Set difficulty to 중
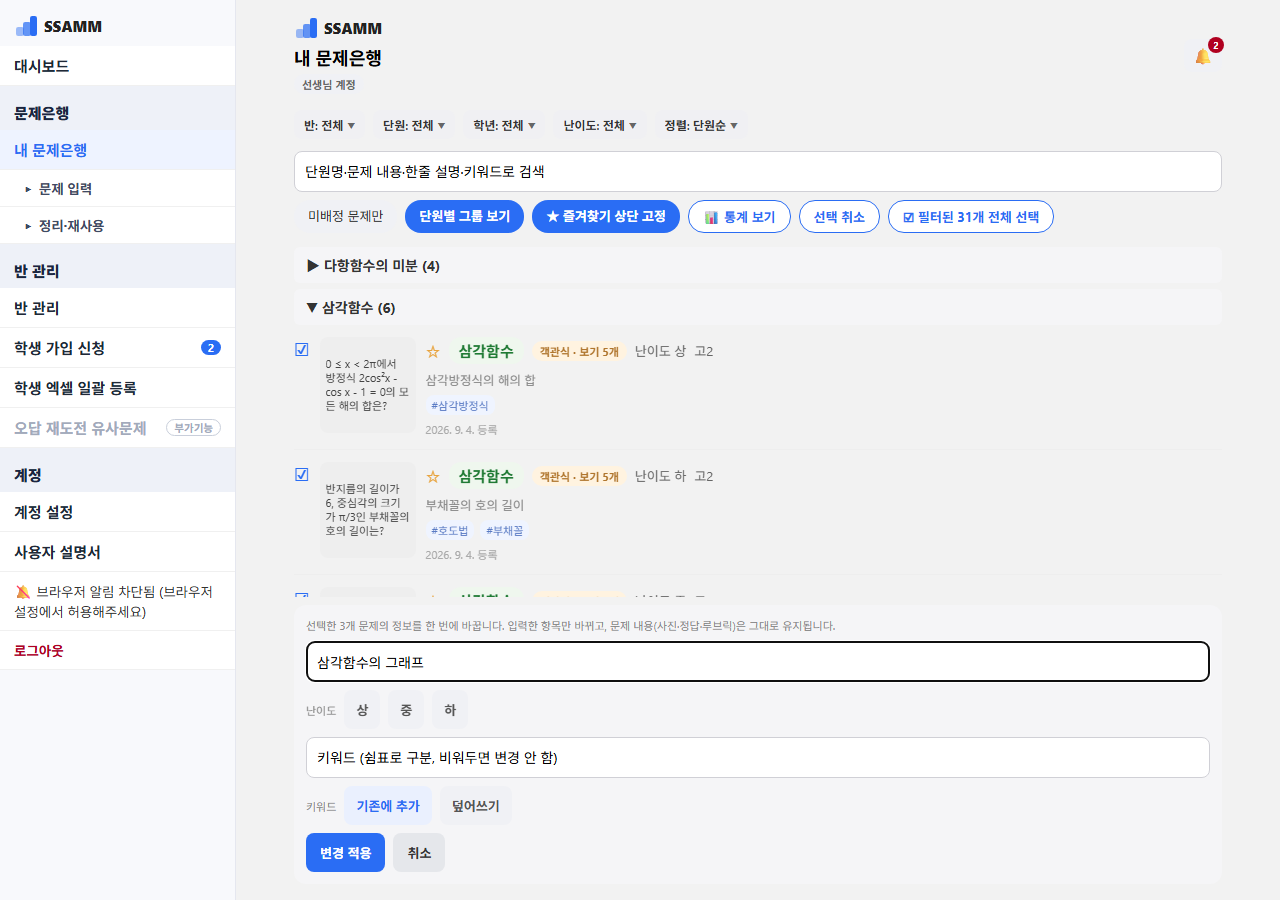This screenshot has height=900, width=1280. pyautogui.click(x=406, y=710)
